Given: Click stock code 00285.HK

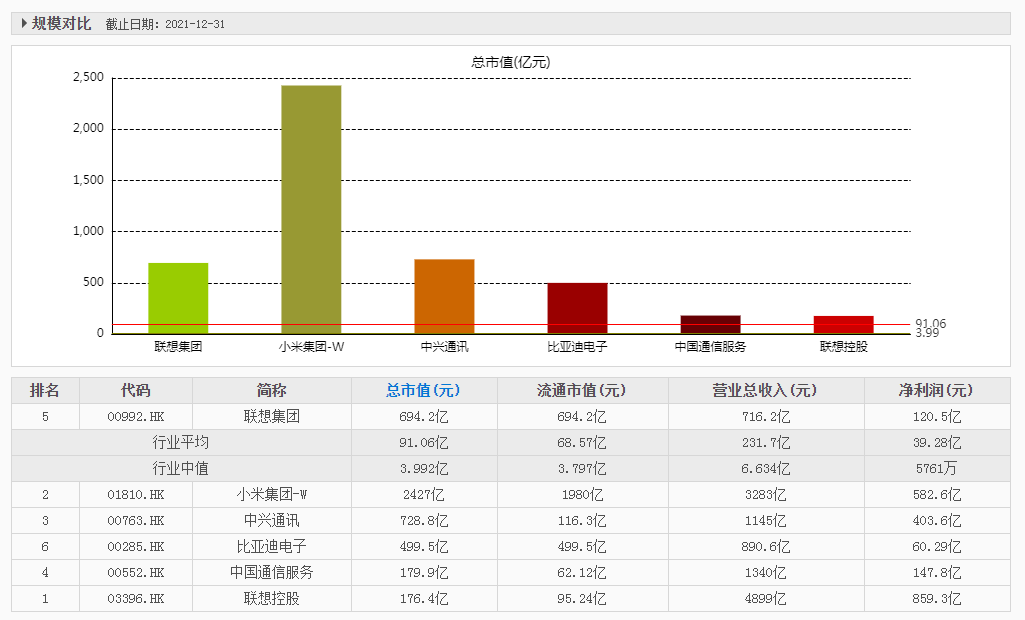Looking at the screenshot, I should 136,547.
